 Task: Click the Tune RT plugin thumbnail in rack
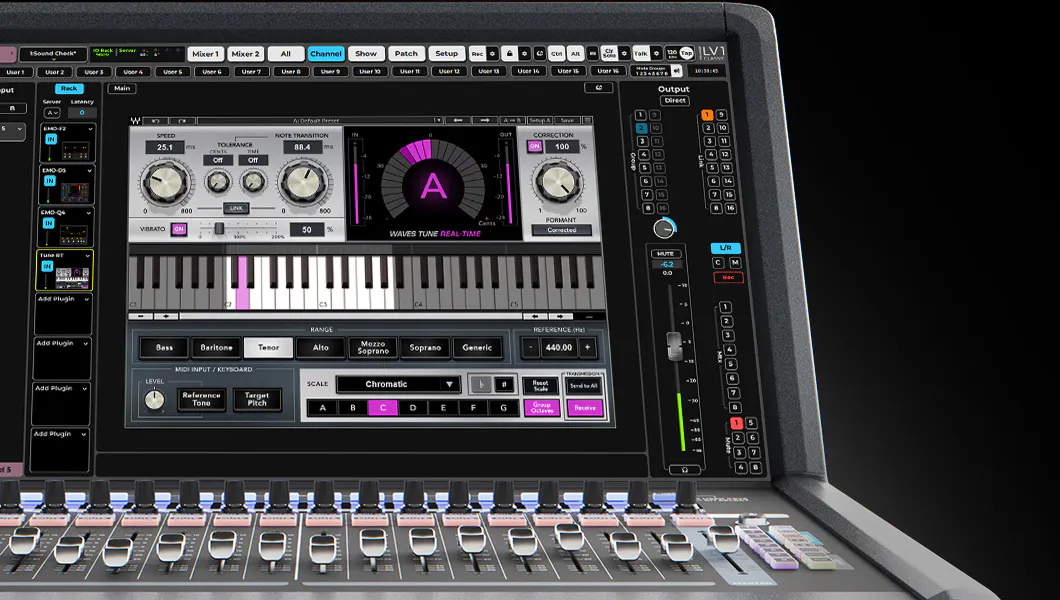point(72,278)
